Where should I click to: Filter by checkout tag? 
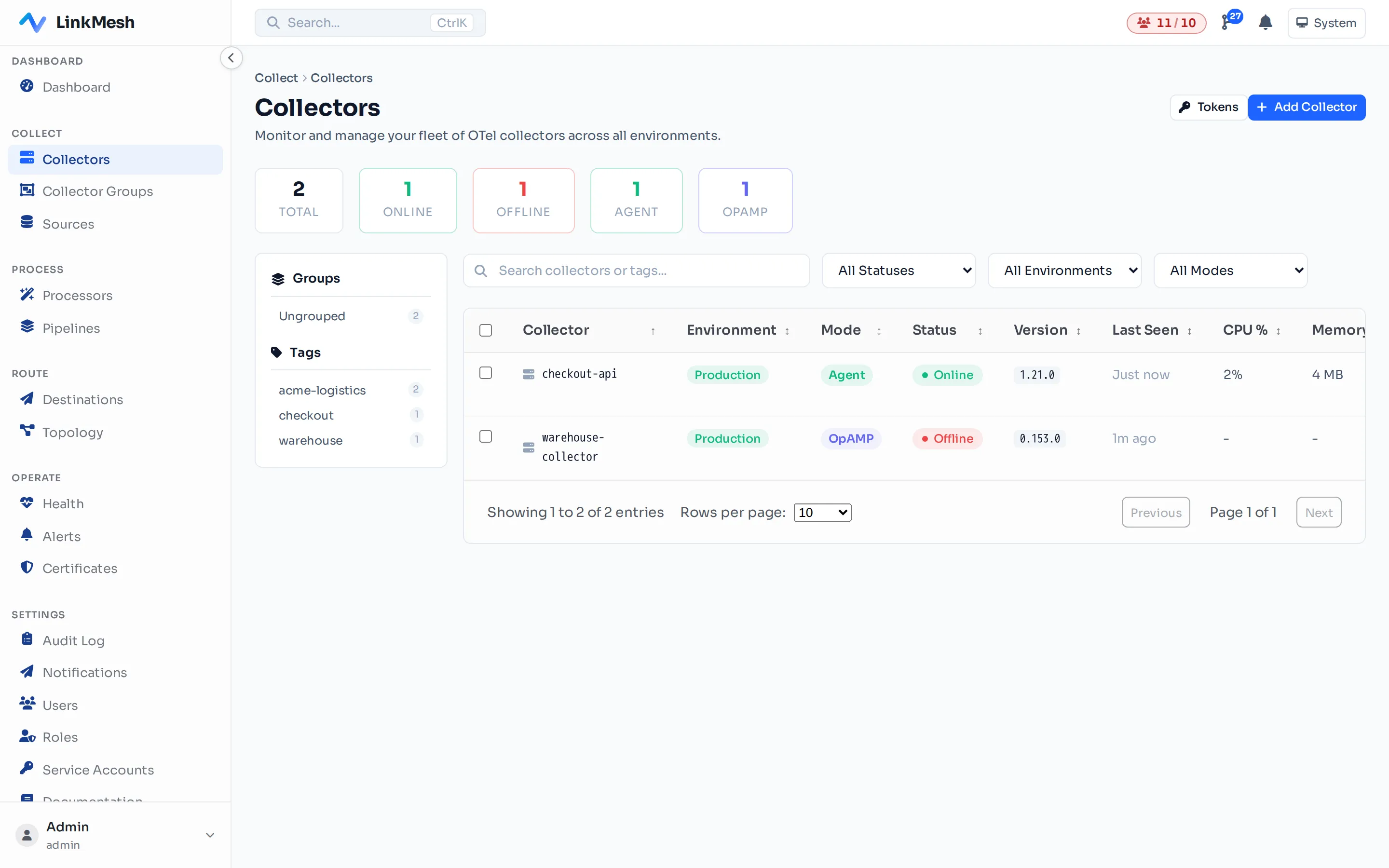351,415
